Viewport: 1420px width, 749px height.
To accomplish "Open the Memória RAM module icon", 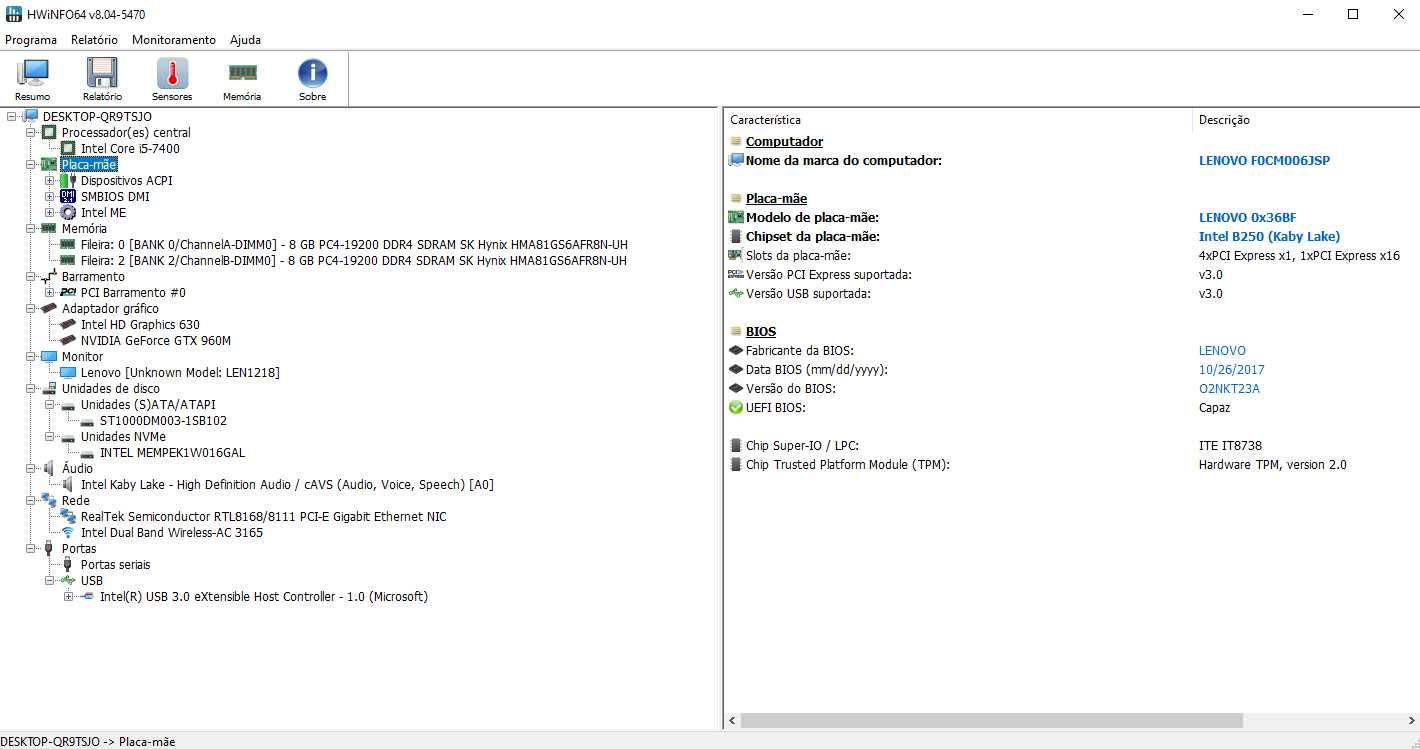I will [242, 72].
